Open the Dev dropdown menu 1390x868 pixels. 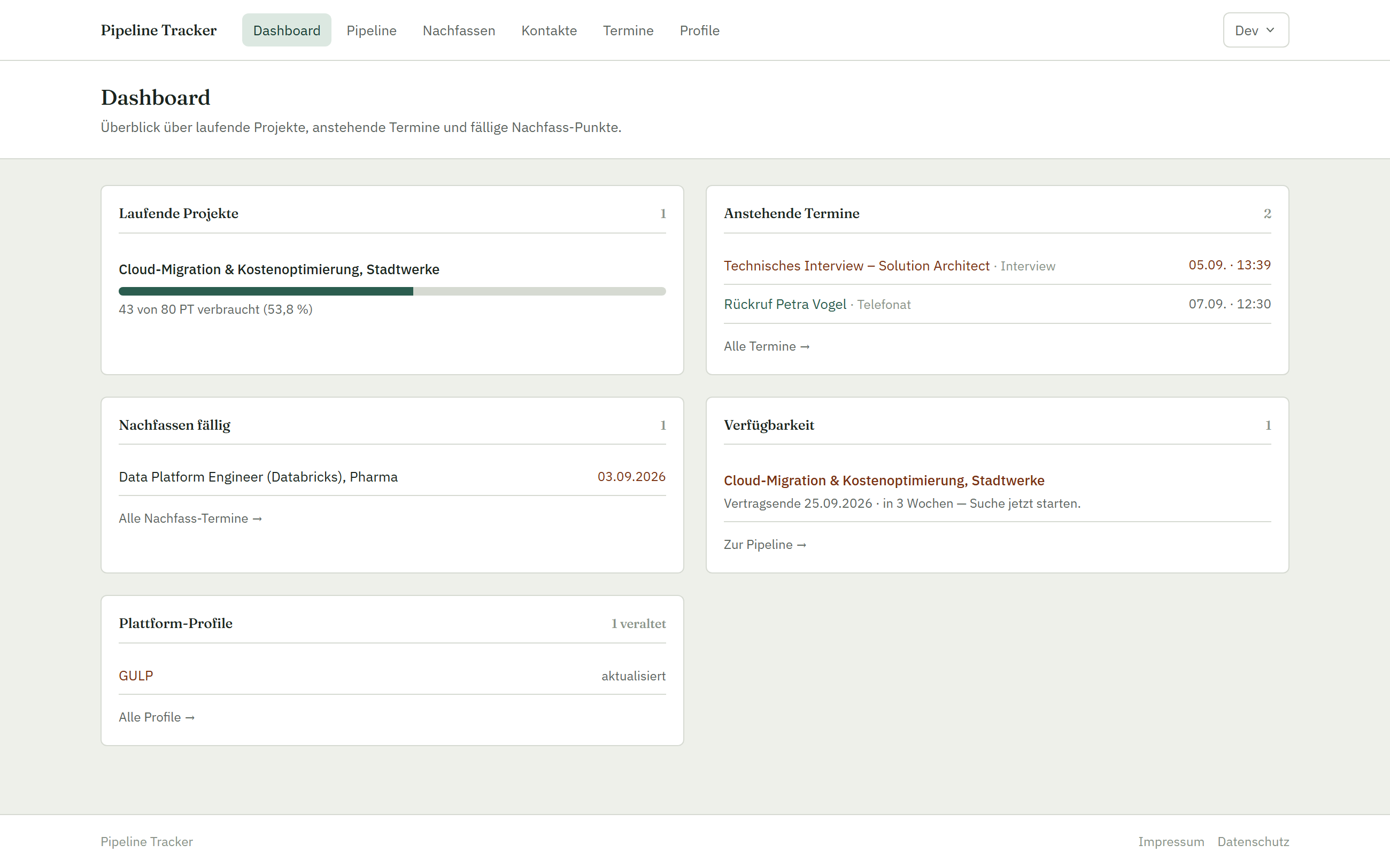tap(1255, 30)
